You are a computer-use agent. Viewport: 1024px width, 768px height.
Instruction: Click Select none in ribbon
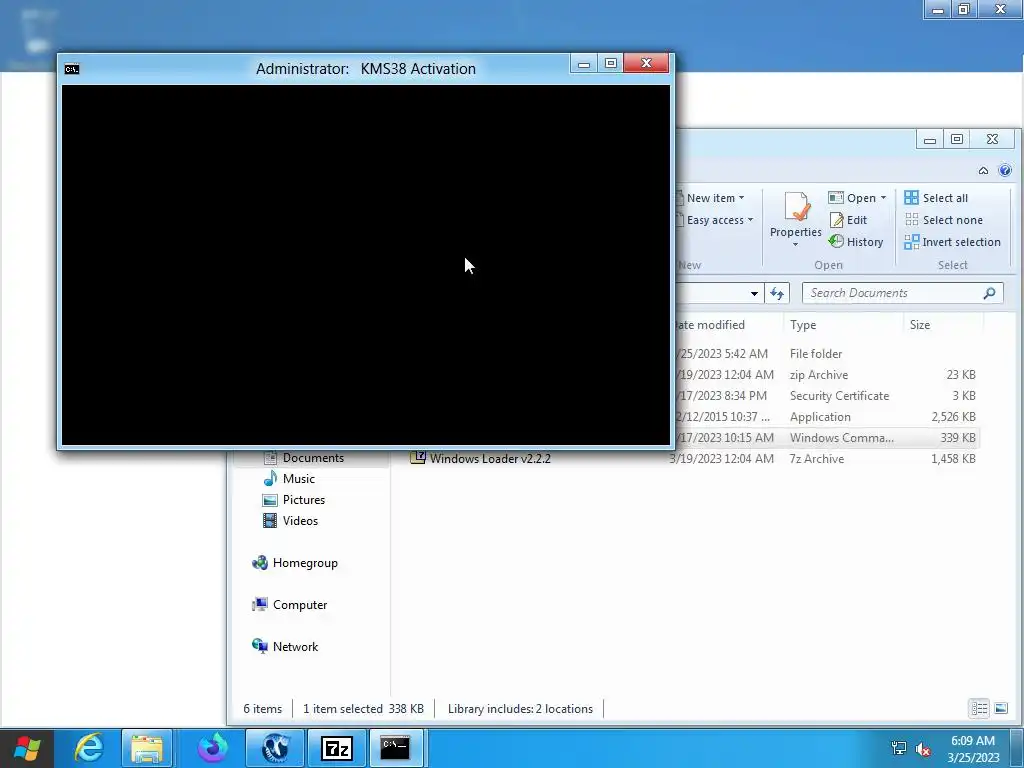point(944,220)
